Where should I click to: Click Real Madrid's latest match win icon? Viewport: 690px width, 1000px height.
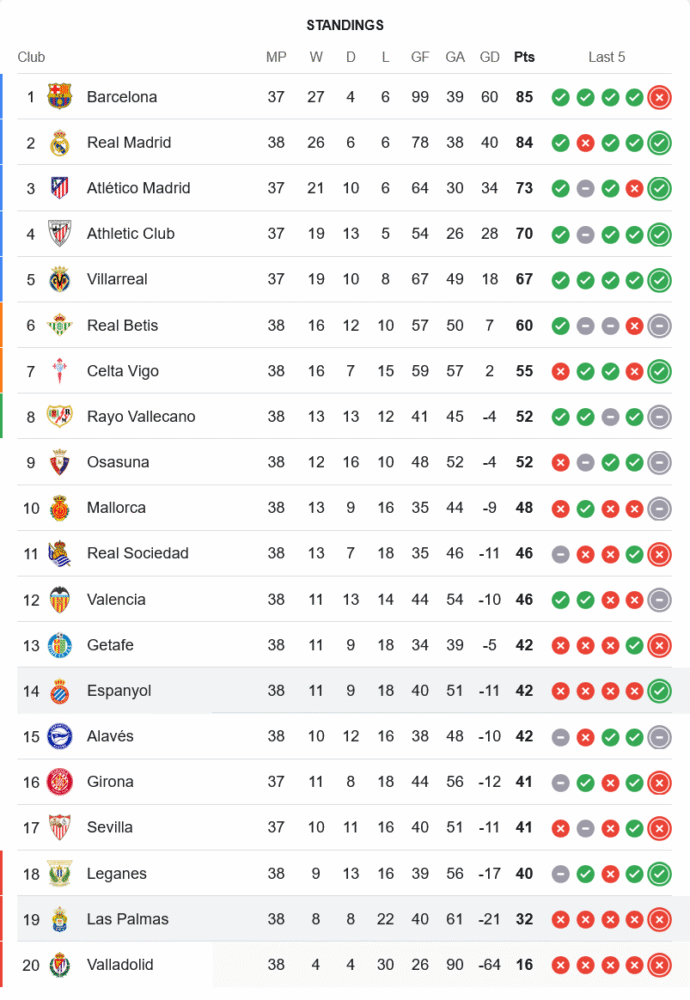coord(659,143)
